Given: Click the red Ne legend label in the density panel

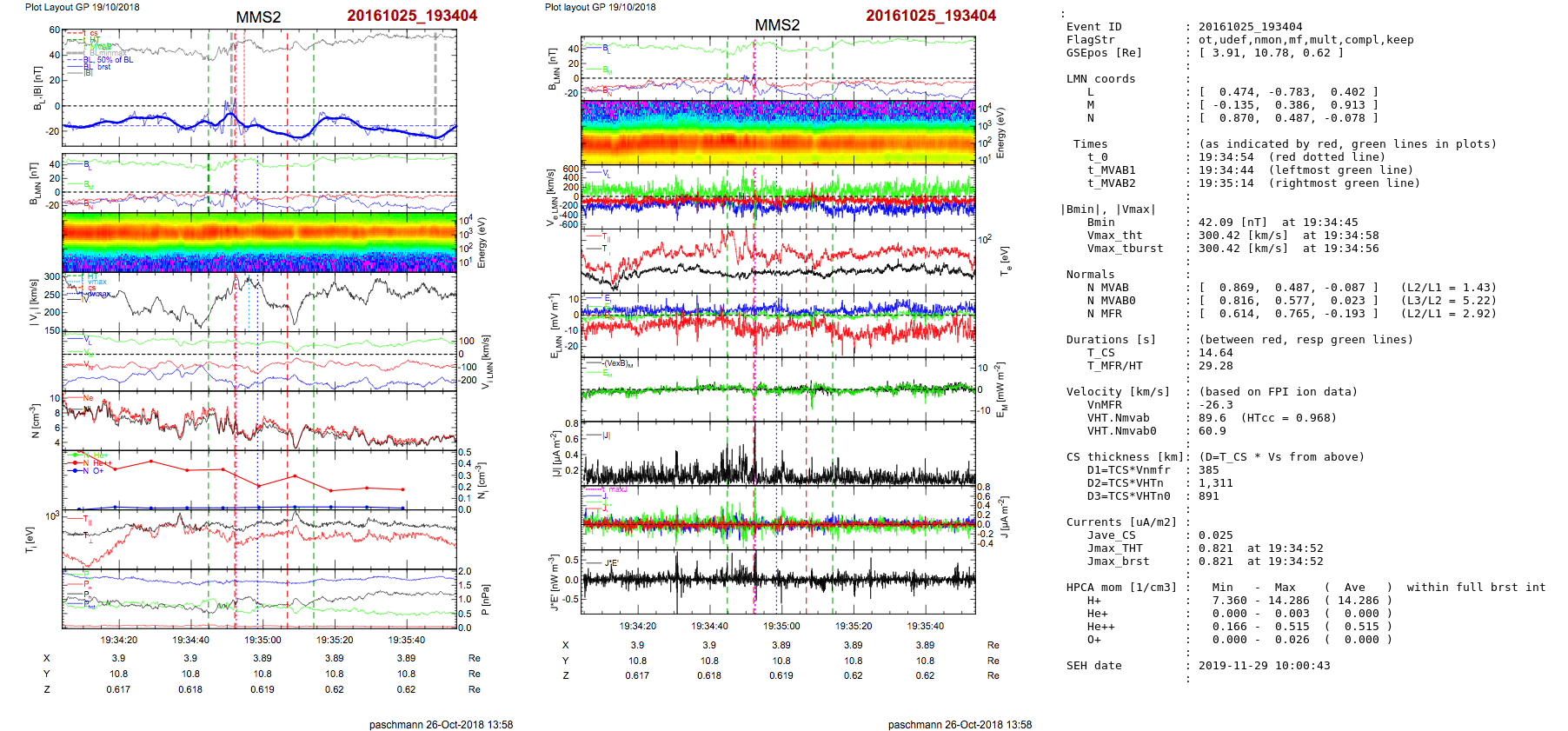Looking at the screenshot, I should pyautogui.click(x=88, y=398).
